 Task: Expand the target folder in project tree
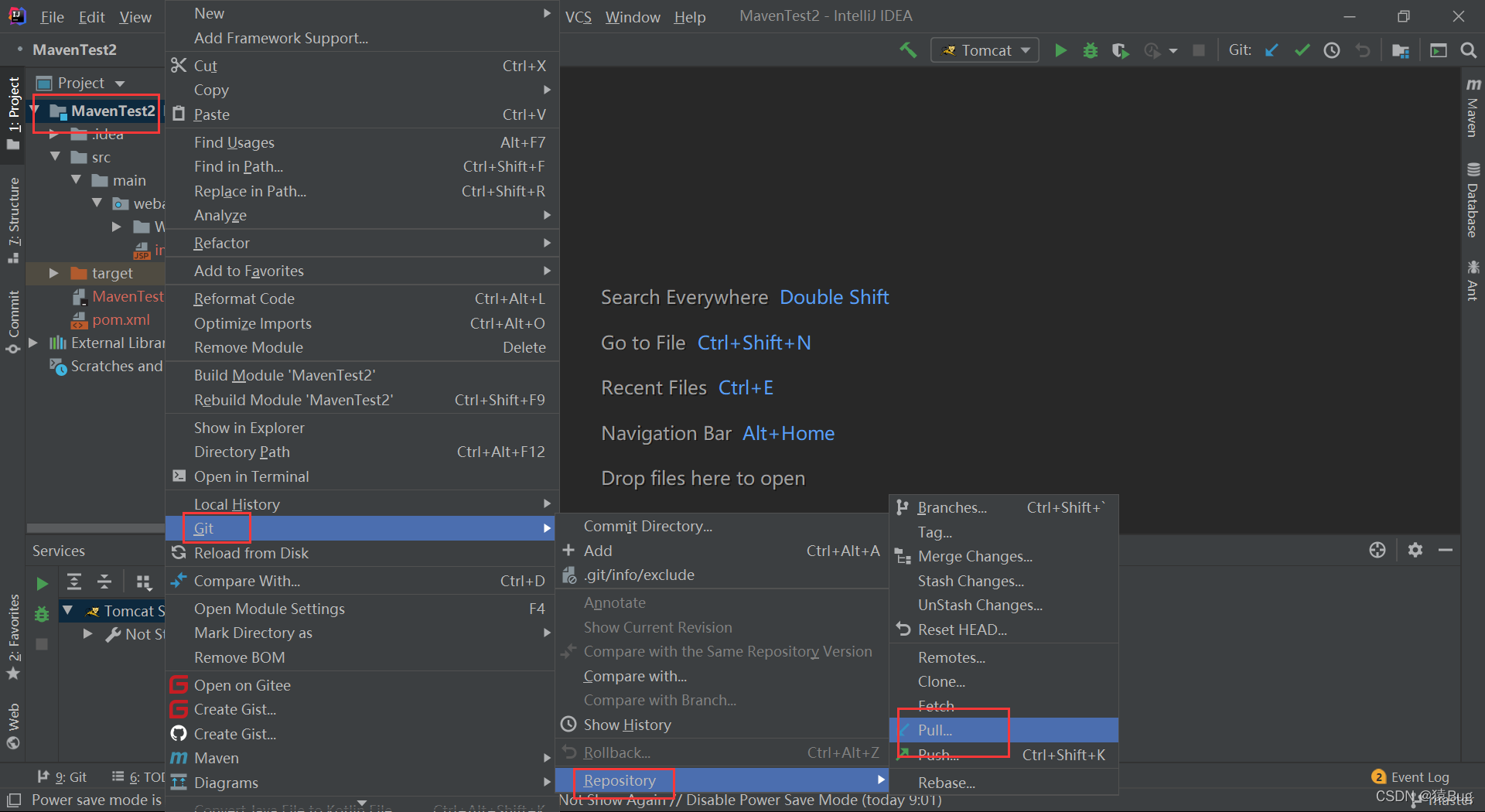(x=53, y=273)
